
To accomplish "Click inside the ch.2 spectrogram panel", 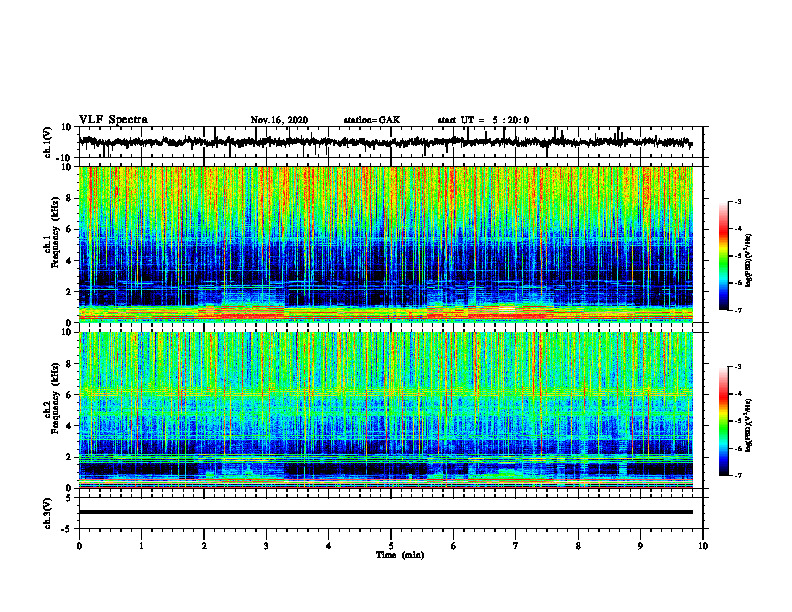I will 385,410.
